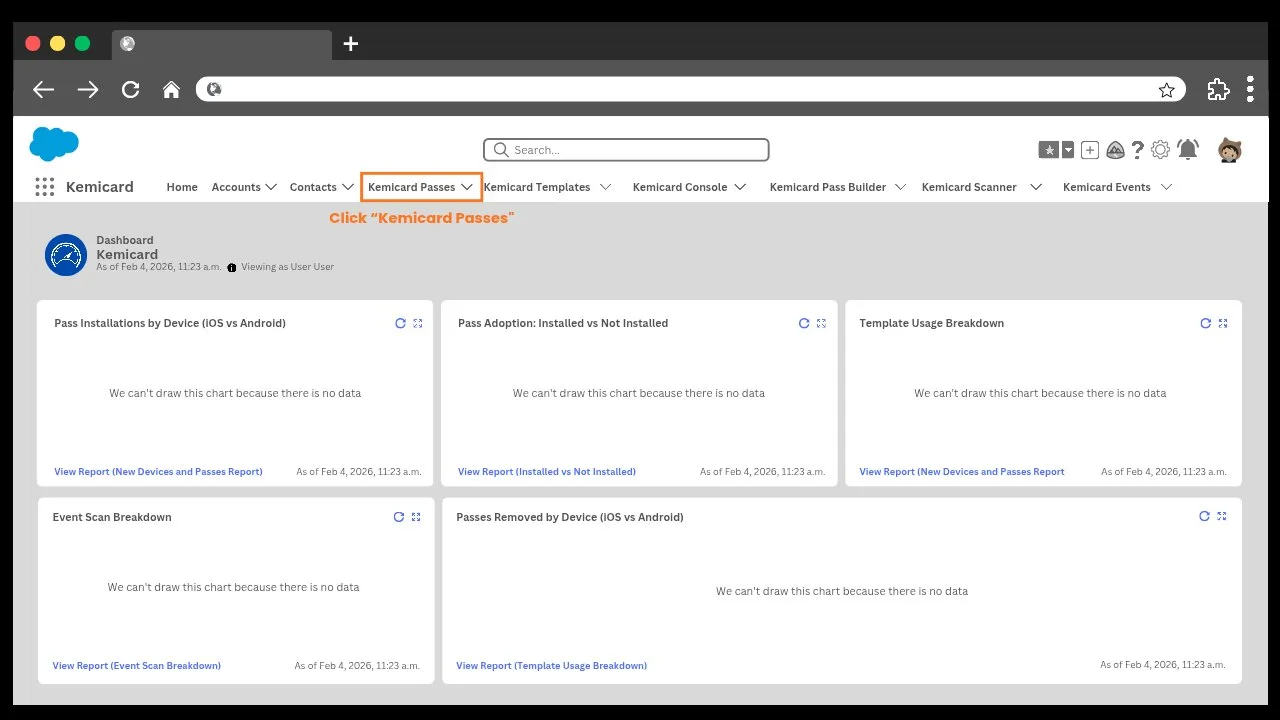The width and height of the screenshot is (1280, 720).
Task: Click the browser address bar
Action: (x=690, y=89)
